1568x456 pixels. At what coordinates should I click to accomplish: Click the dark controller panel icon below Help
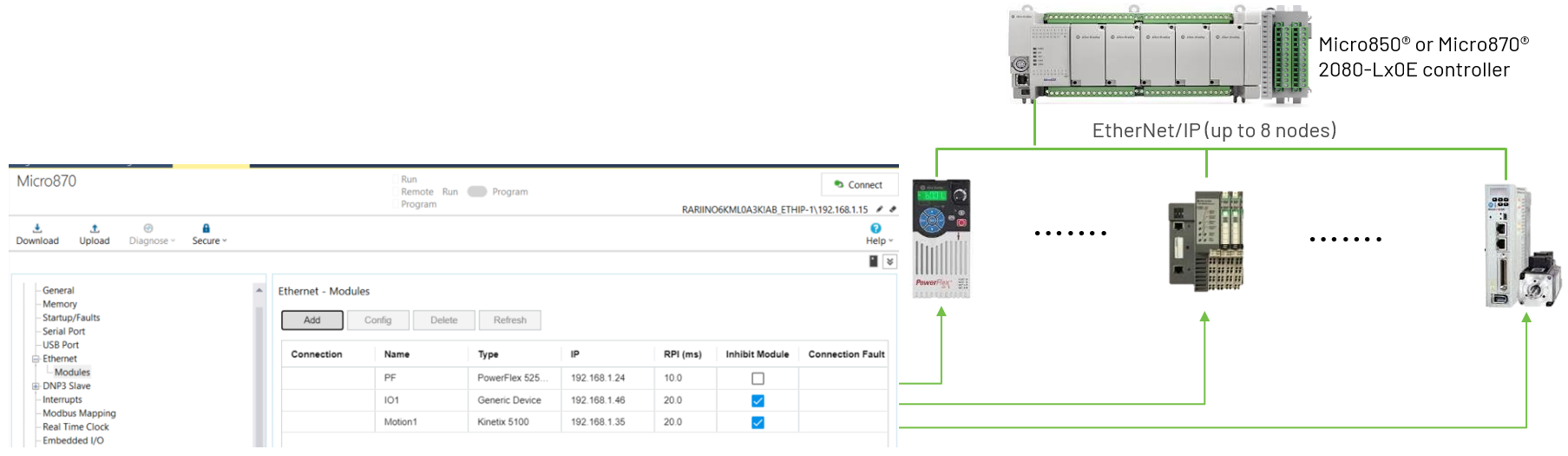click(874, 261)
